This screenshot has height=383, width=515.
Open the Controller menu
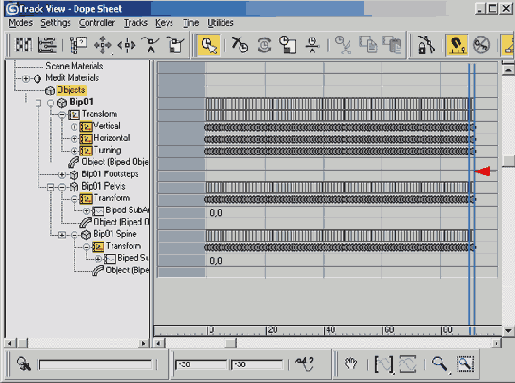coord(97,23)
